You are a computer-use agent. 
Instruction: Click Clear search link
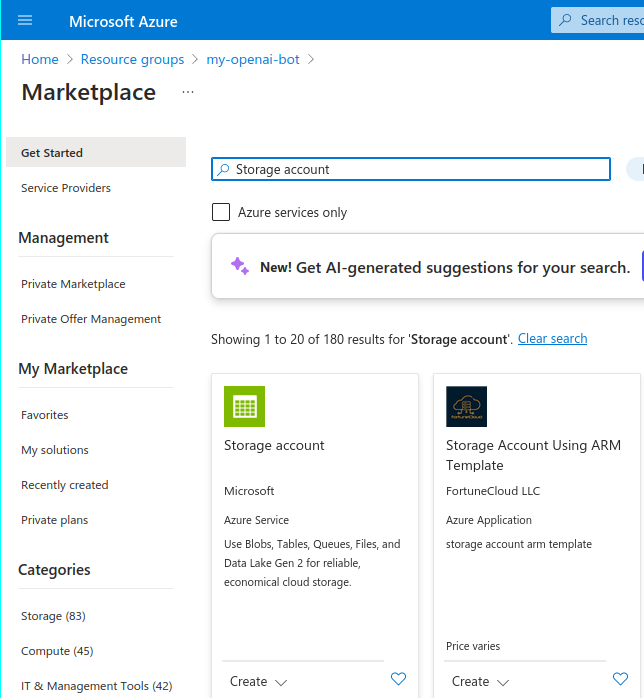(552, 339)
